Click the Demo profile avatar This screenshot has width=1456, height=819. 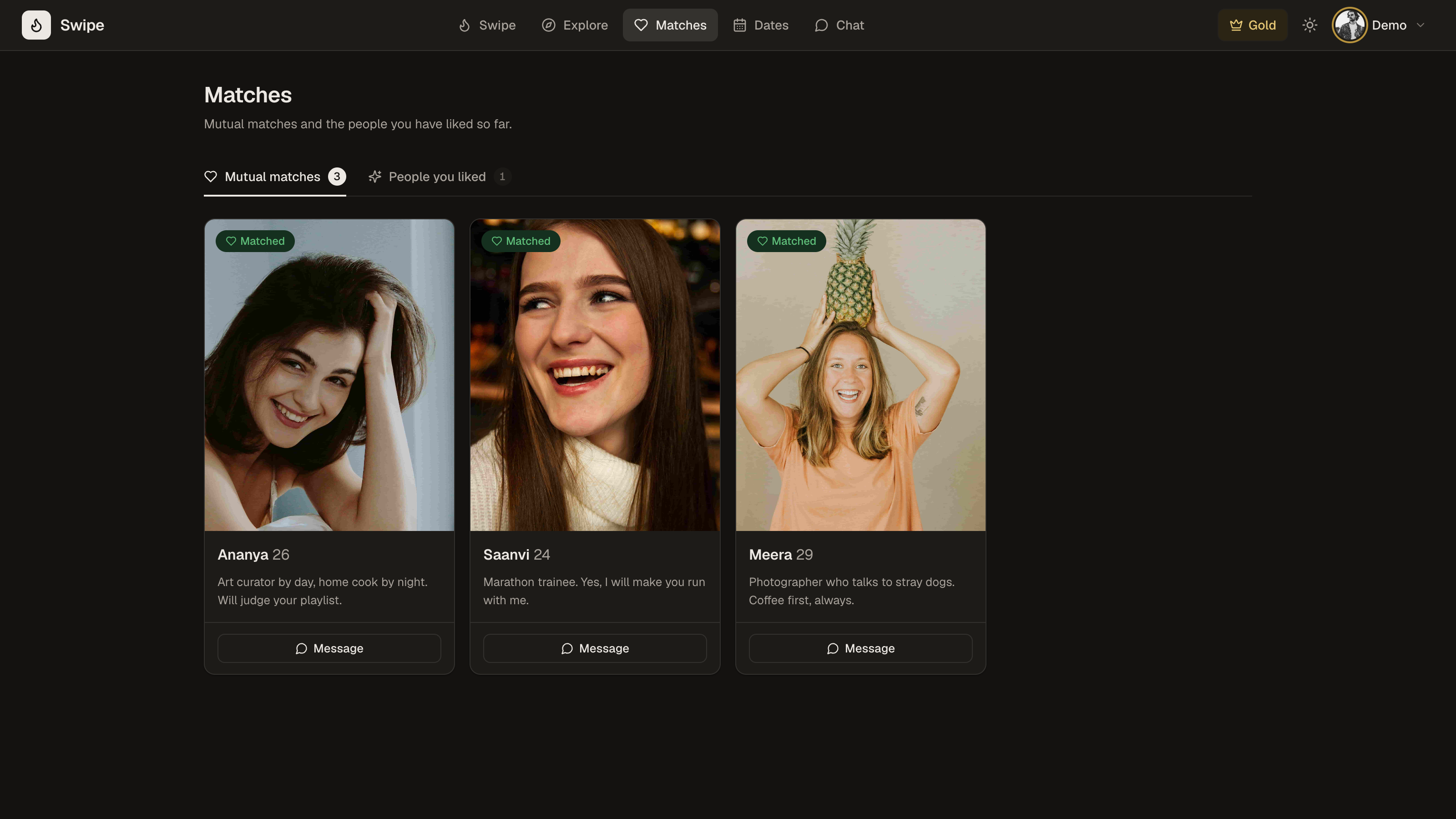click(x=1350, y=25)
